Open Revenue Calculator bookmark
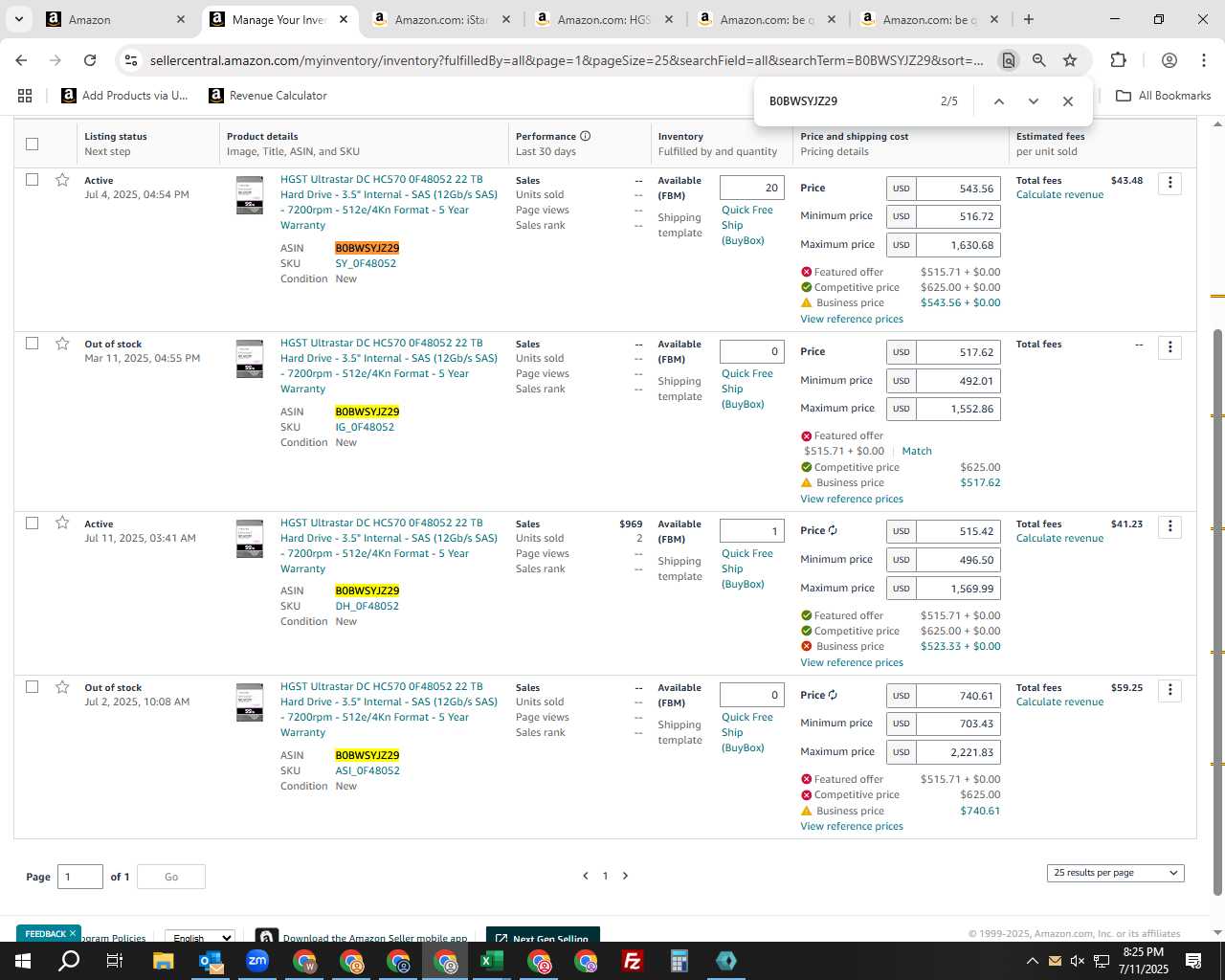Viewport: 1225px width, 980px height. pos(269,96)
